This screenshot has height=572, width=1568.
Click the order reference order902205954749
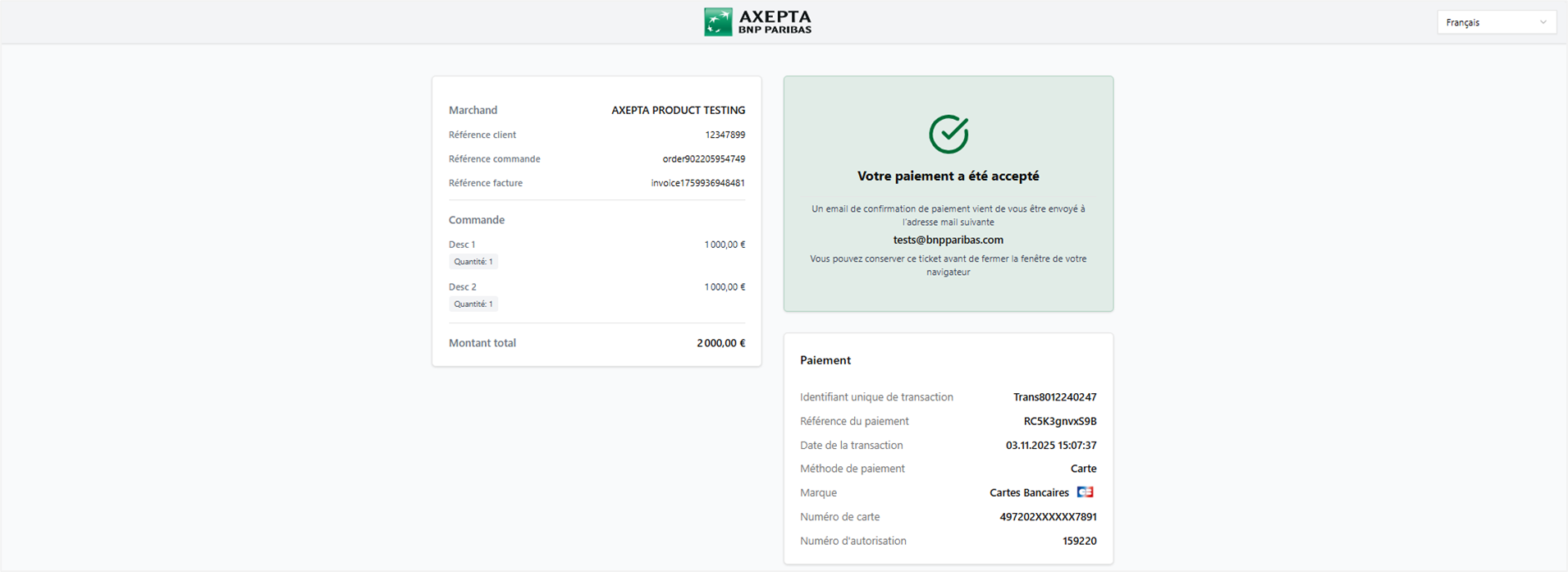[703, 159]
